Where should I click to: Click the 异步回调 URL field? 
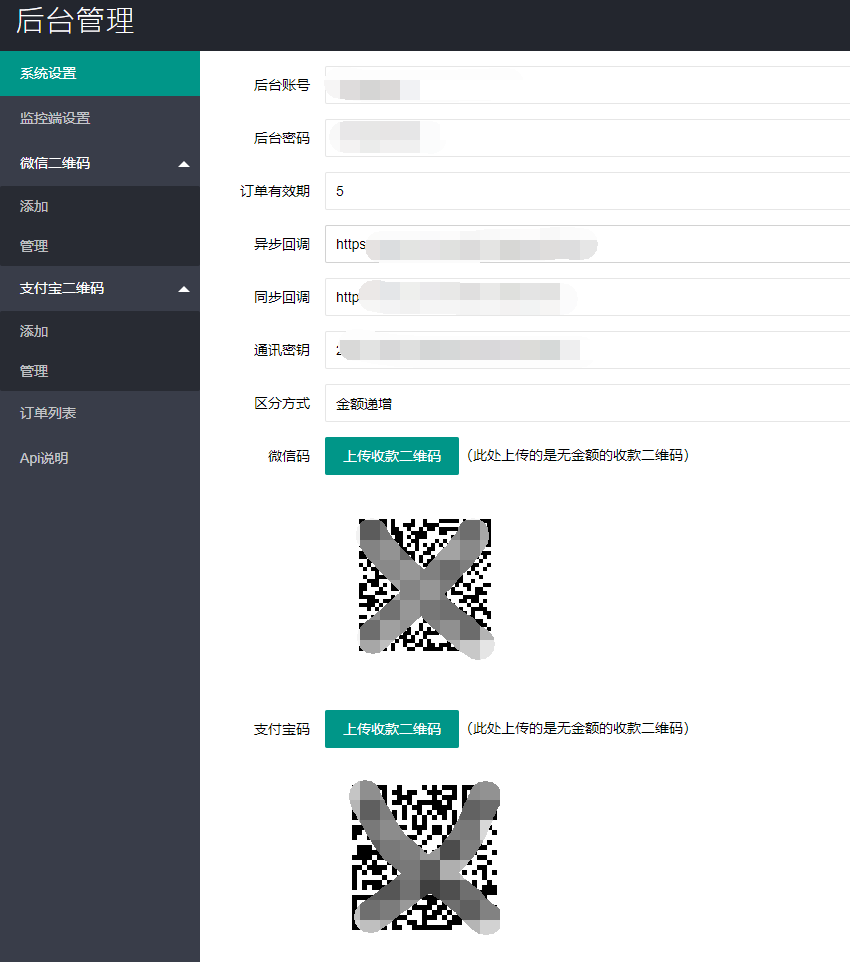click(587, 244)
